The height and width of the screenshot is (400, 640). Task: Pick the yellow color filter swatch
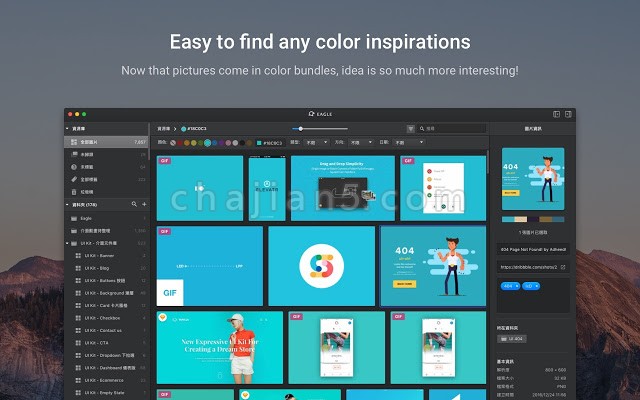point(194,143)
